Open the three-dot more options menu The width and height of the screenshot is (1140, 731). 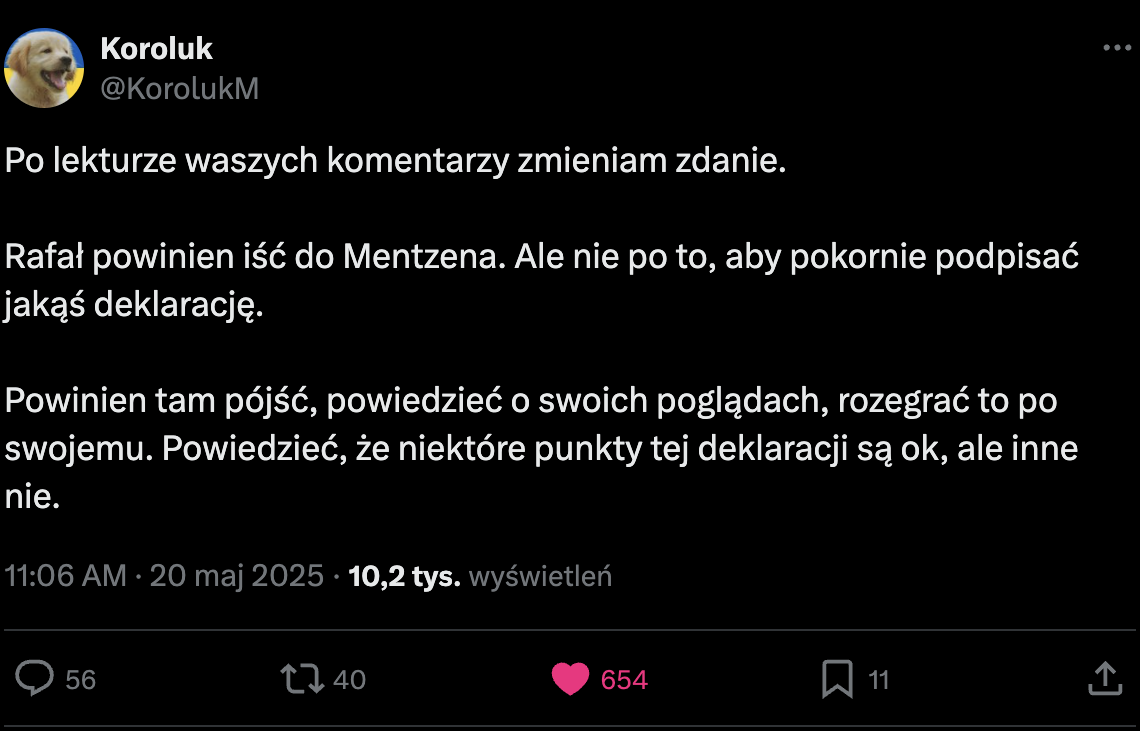pos(1115,47)
